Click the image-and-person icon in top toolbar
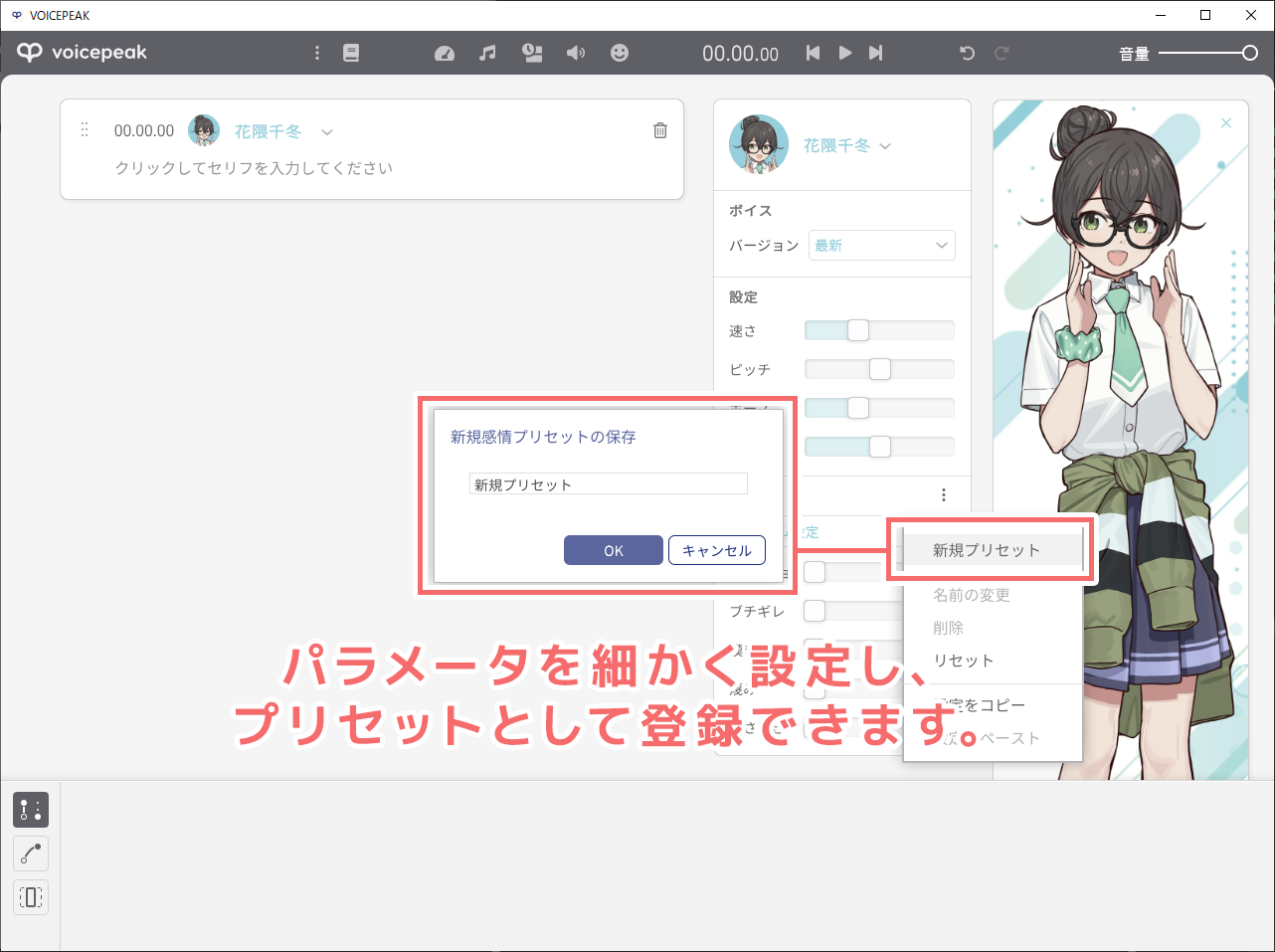 (533, 53)
